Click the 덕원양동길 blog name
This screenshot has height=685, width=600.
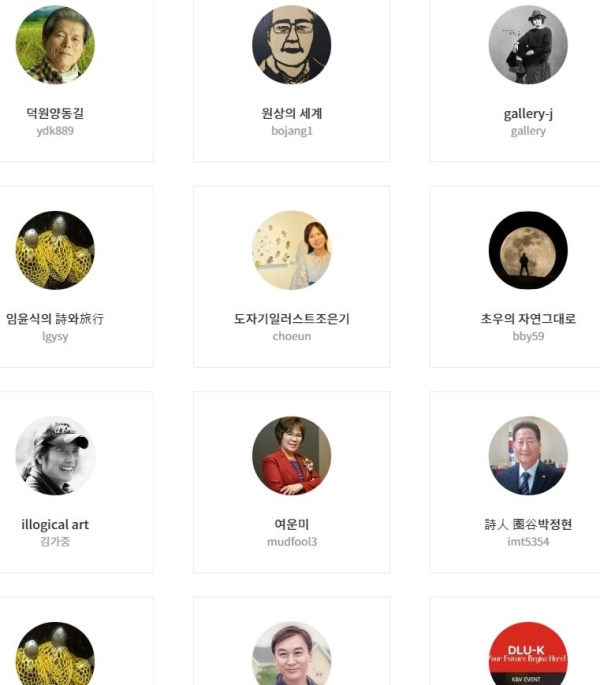(x=55, y=114)
